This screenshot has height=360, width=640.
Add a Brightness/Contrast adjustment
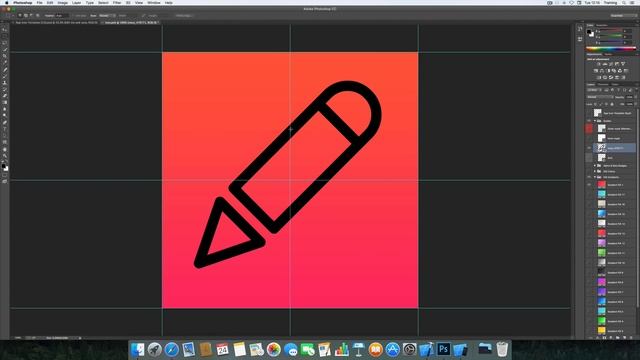point(599,64)
